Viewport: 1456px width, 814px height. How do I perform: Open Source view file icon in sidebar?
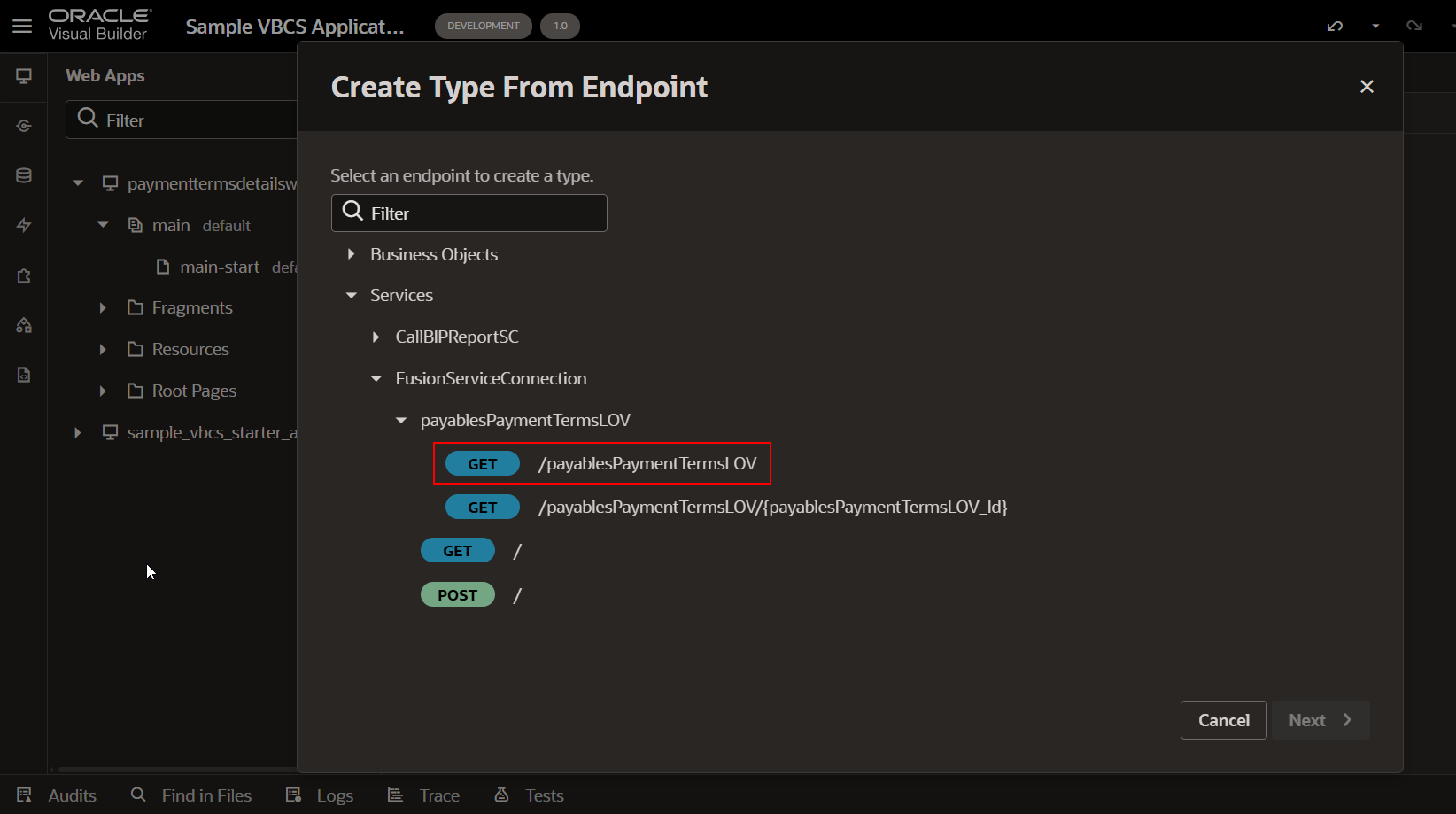click(x=24, y=375)
